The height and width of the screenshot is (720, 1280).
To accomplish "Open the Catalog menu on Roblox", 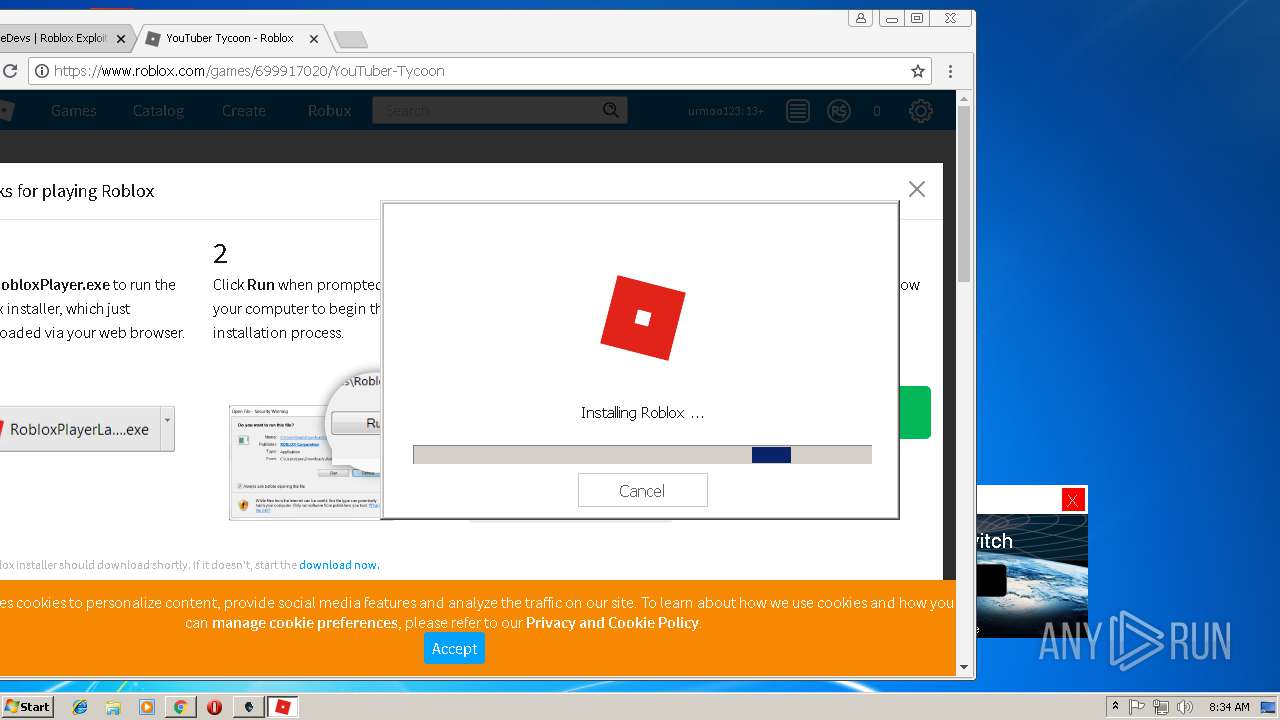I will (x=158, y=111).
